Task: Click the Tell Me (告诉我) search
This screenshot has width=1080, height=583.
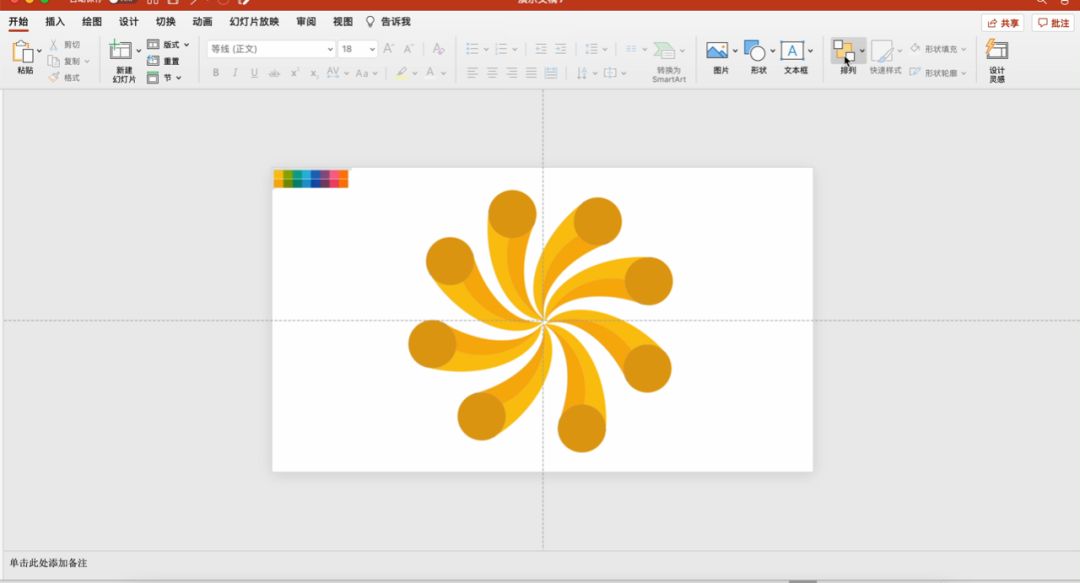Action: (x=388, y=21)
